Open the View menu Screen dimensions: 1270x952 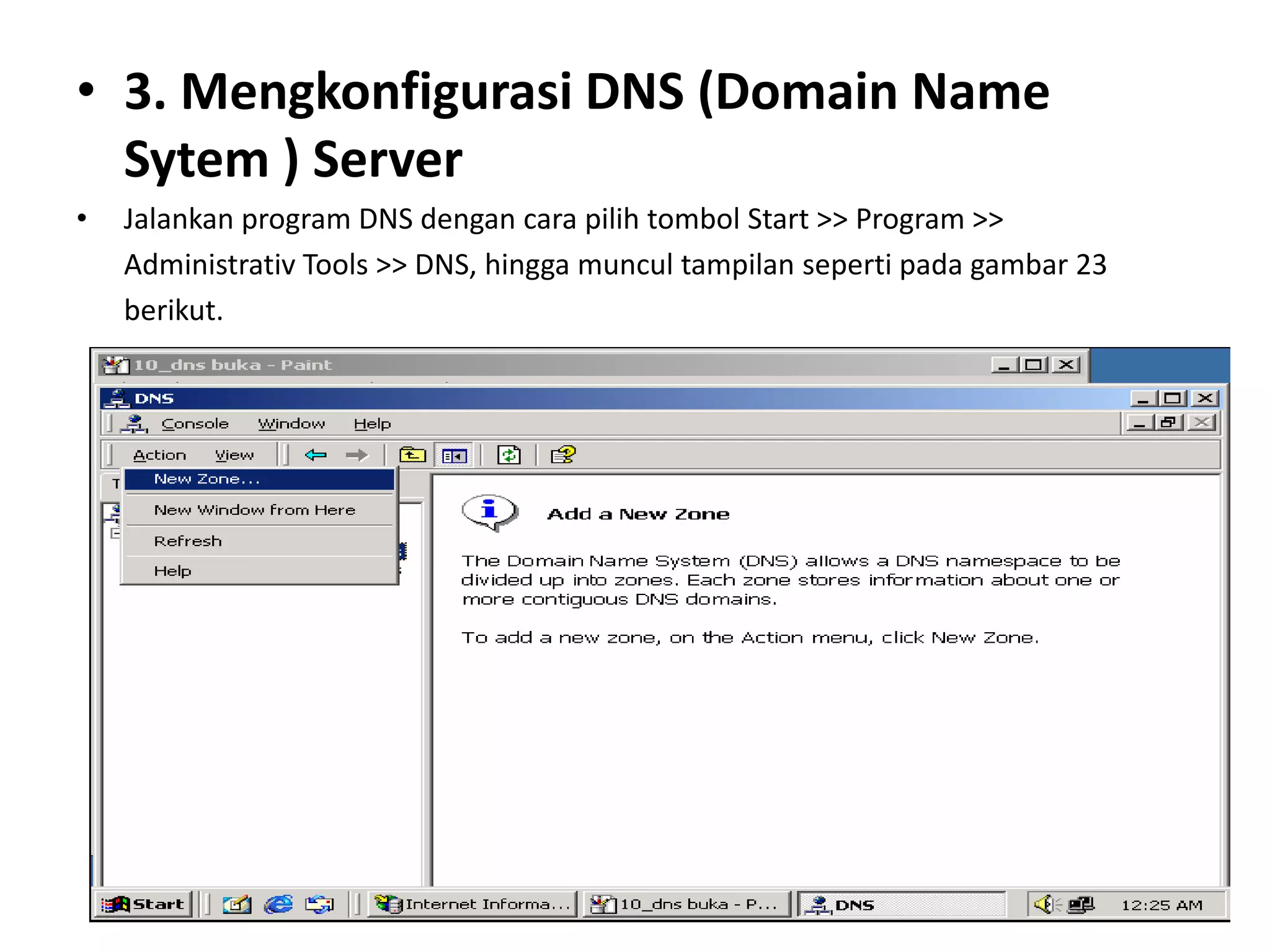tap(234, 456)
